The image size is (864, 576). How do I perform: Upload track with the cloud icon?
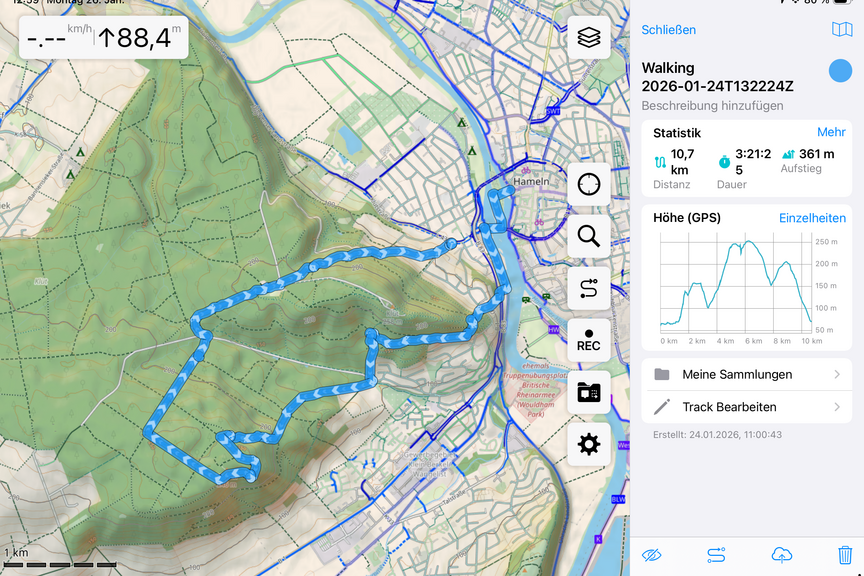click(x=781, y=554)
